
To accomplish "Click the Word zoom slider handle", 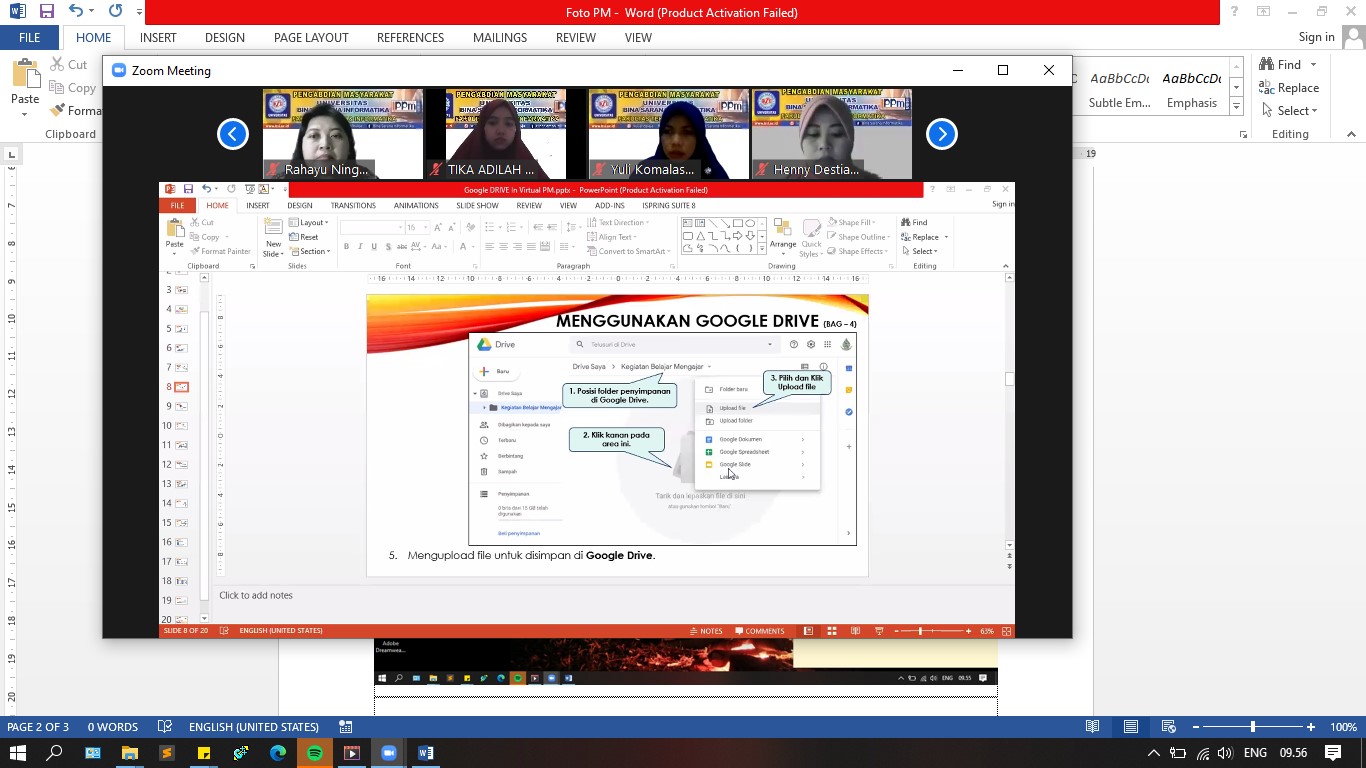I will click(x=1253, y=727).
